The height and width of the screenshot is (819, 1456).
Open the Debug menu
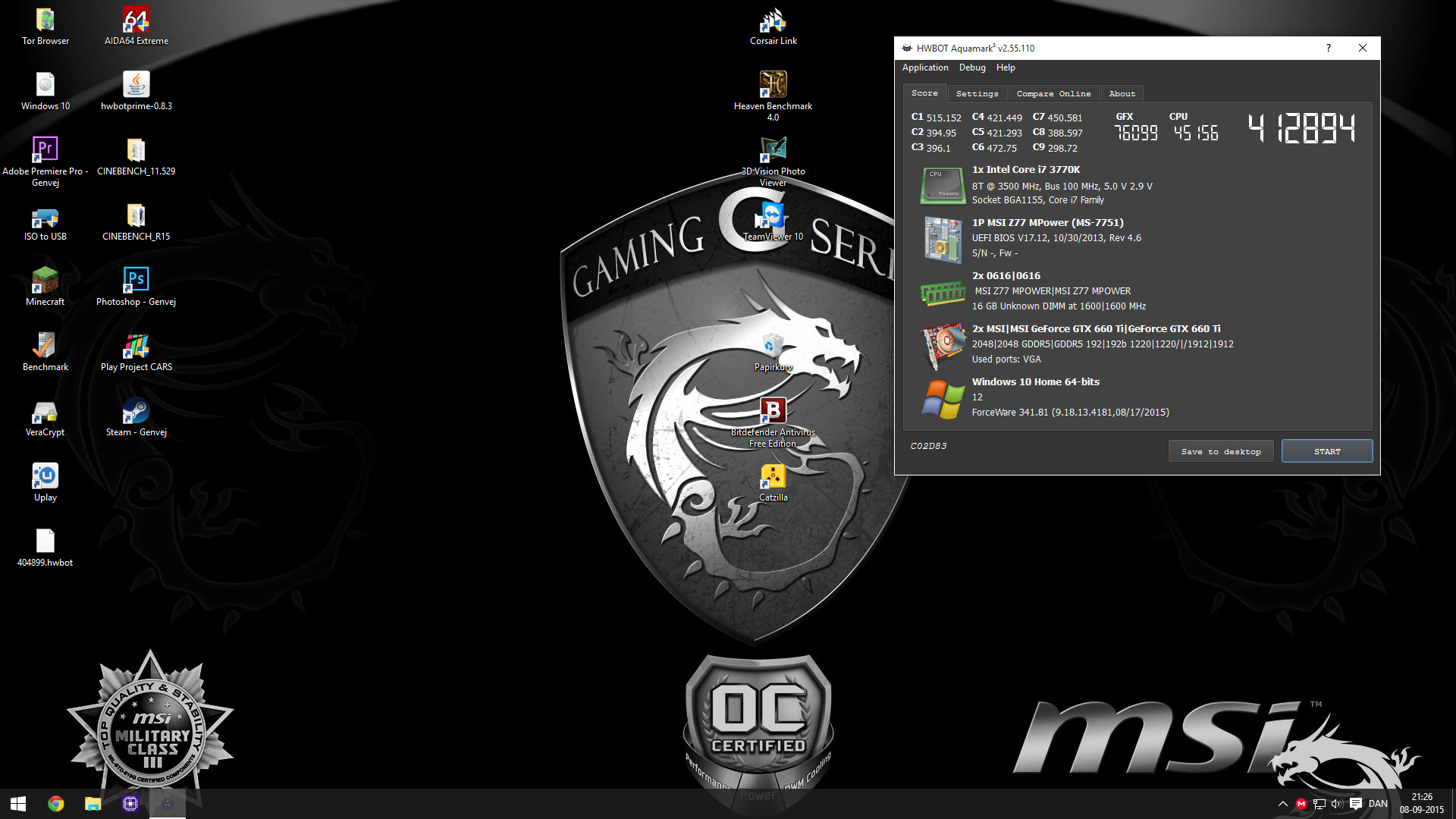click(x=972, y=67)
